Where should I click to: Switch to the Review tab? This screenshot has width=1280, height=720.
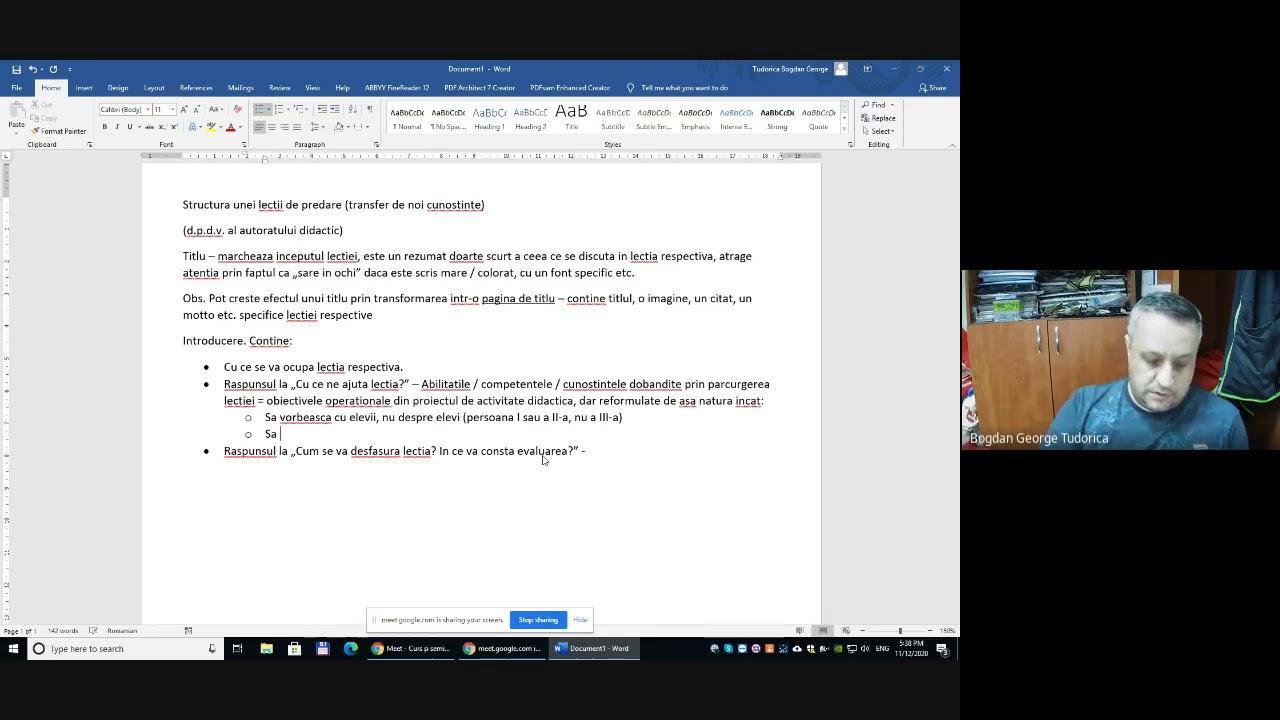[280, 88]
